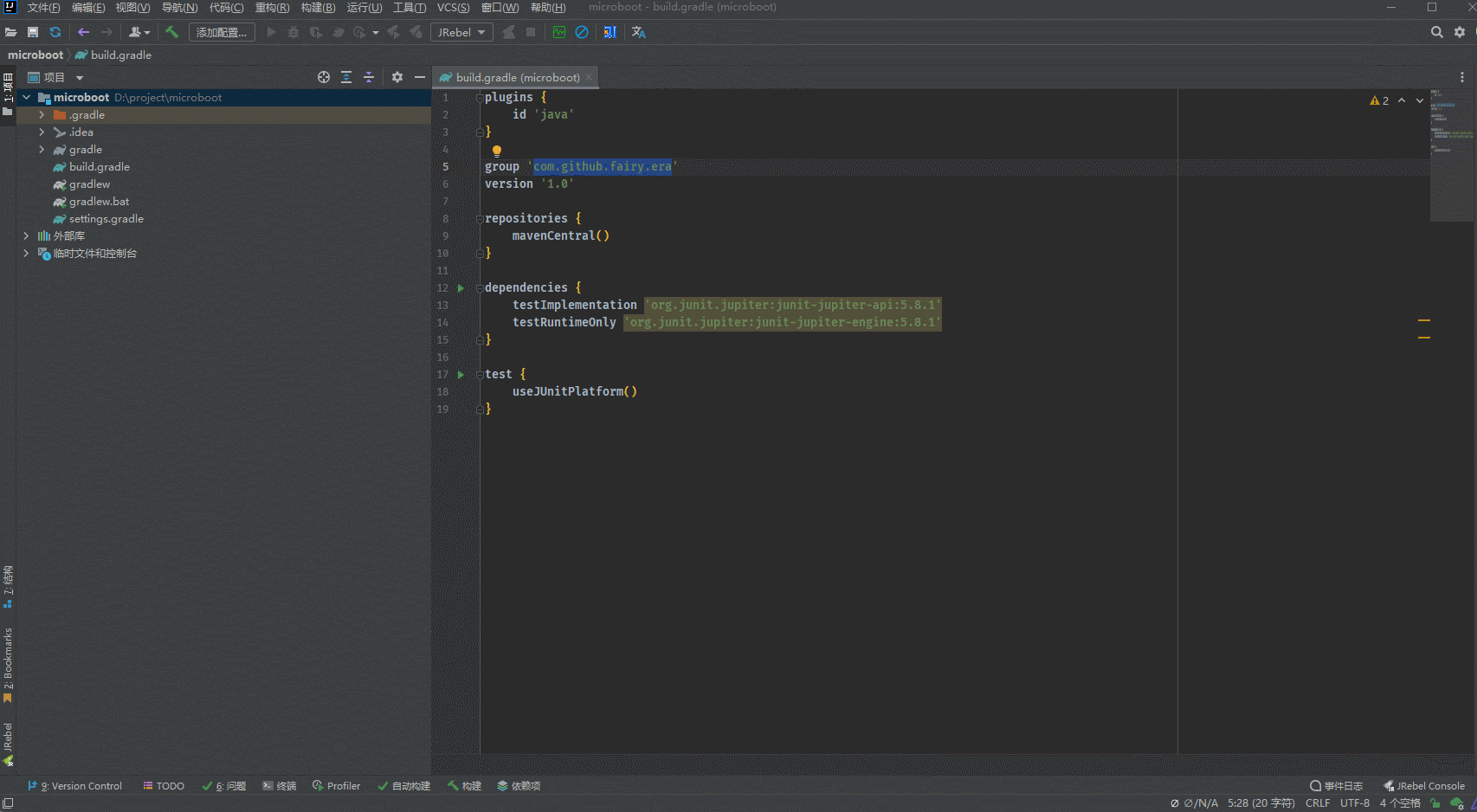Click the Search Everywhere magnifier icon

[1437, 32]
